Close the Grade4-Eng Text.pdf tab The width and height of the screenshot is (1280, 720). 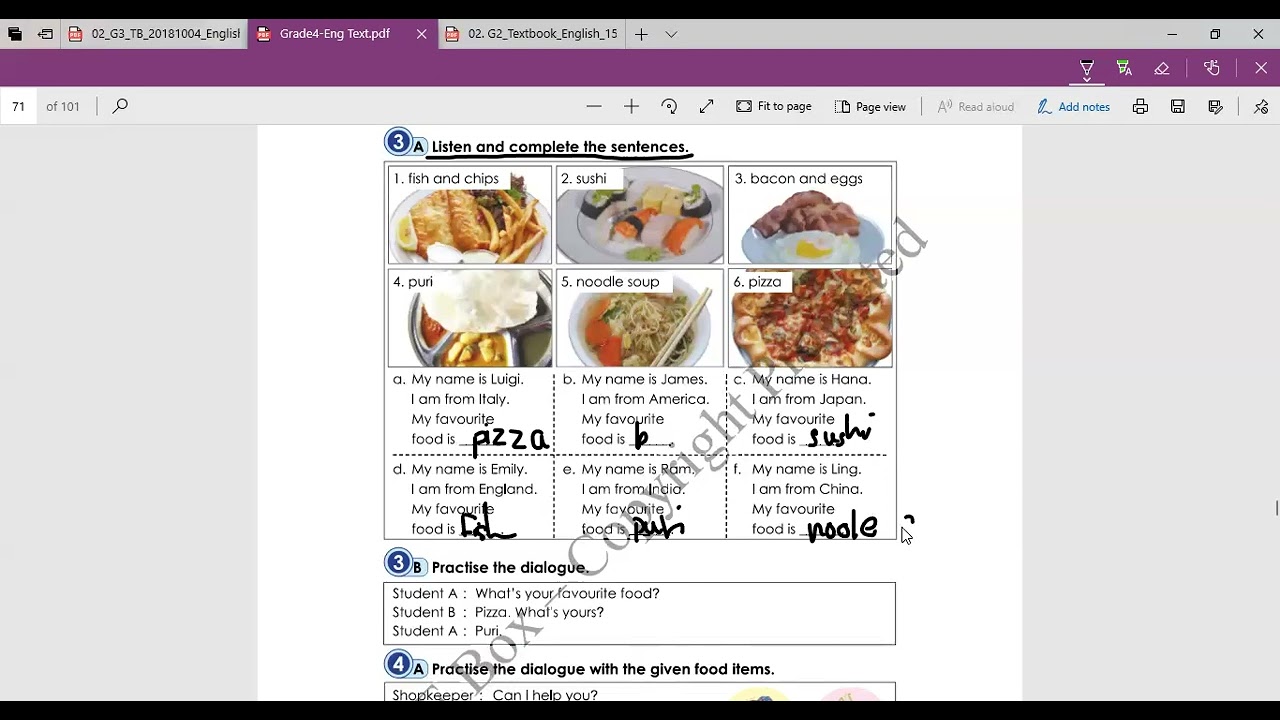point(421,34)
